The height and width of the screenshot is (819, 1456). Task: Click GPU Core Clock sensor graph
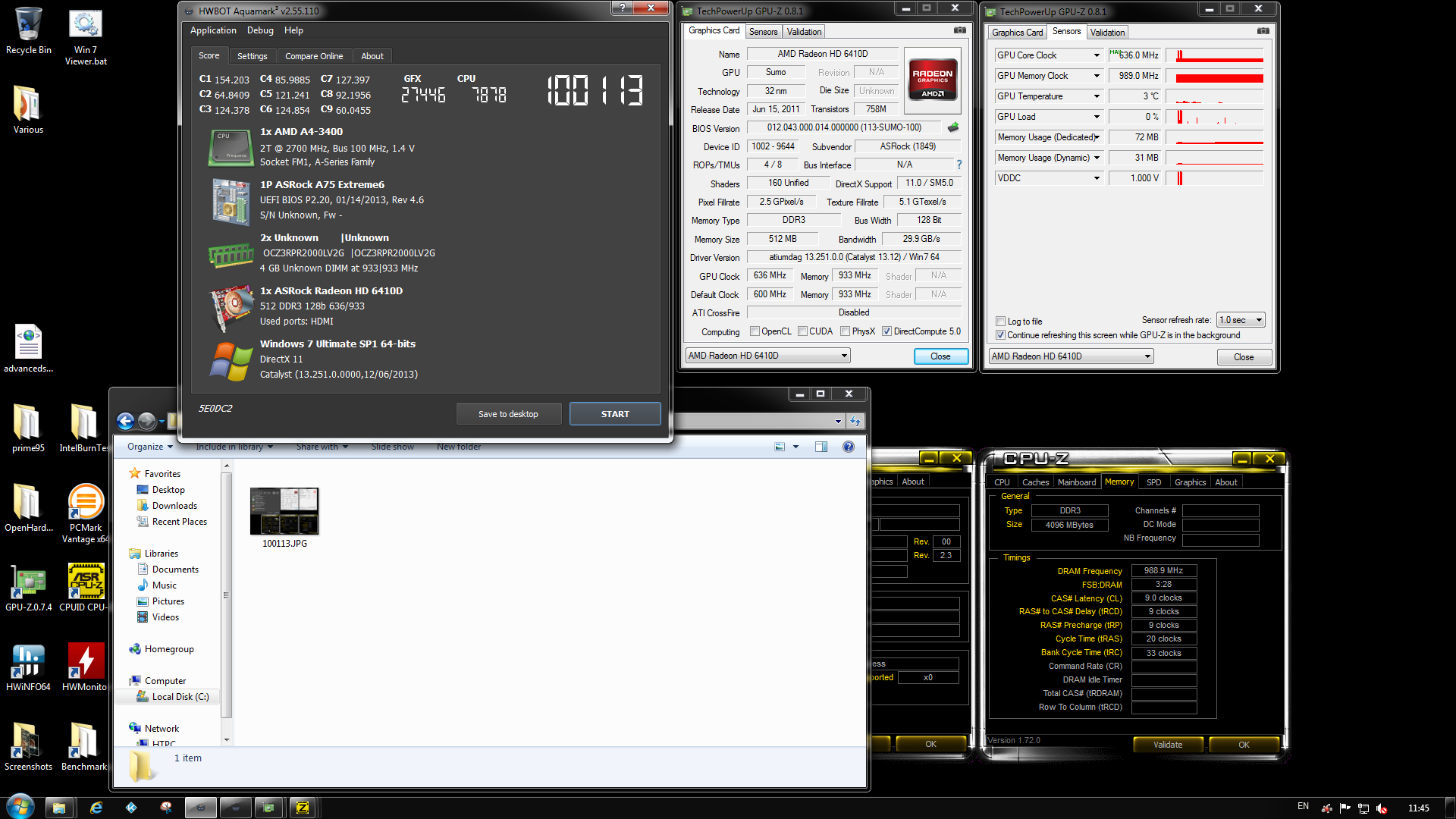(1214, 55)
